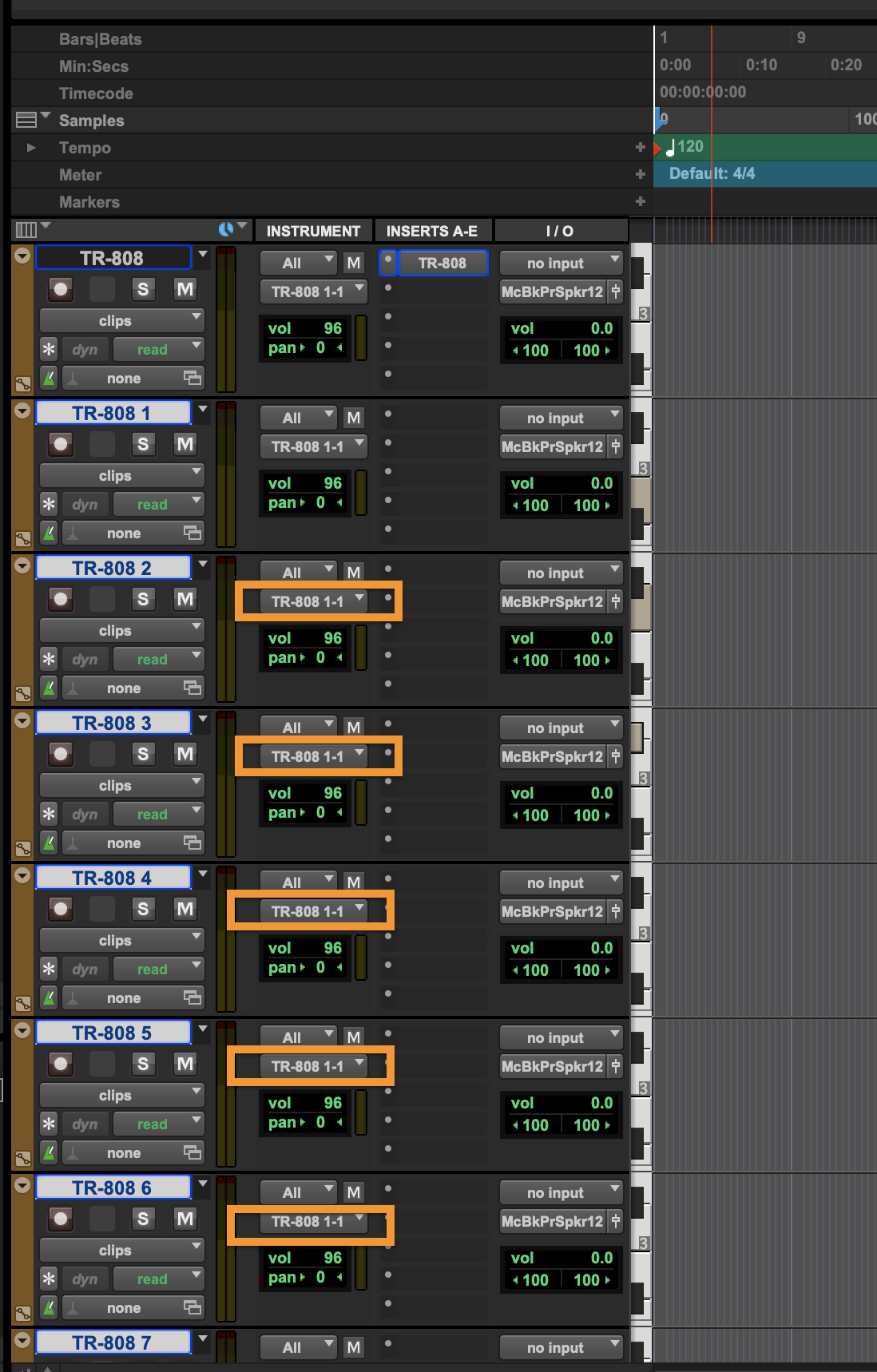Click the tick timebase metronome on TR-808 3

[x=49, y=843]
